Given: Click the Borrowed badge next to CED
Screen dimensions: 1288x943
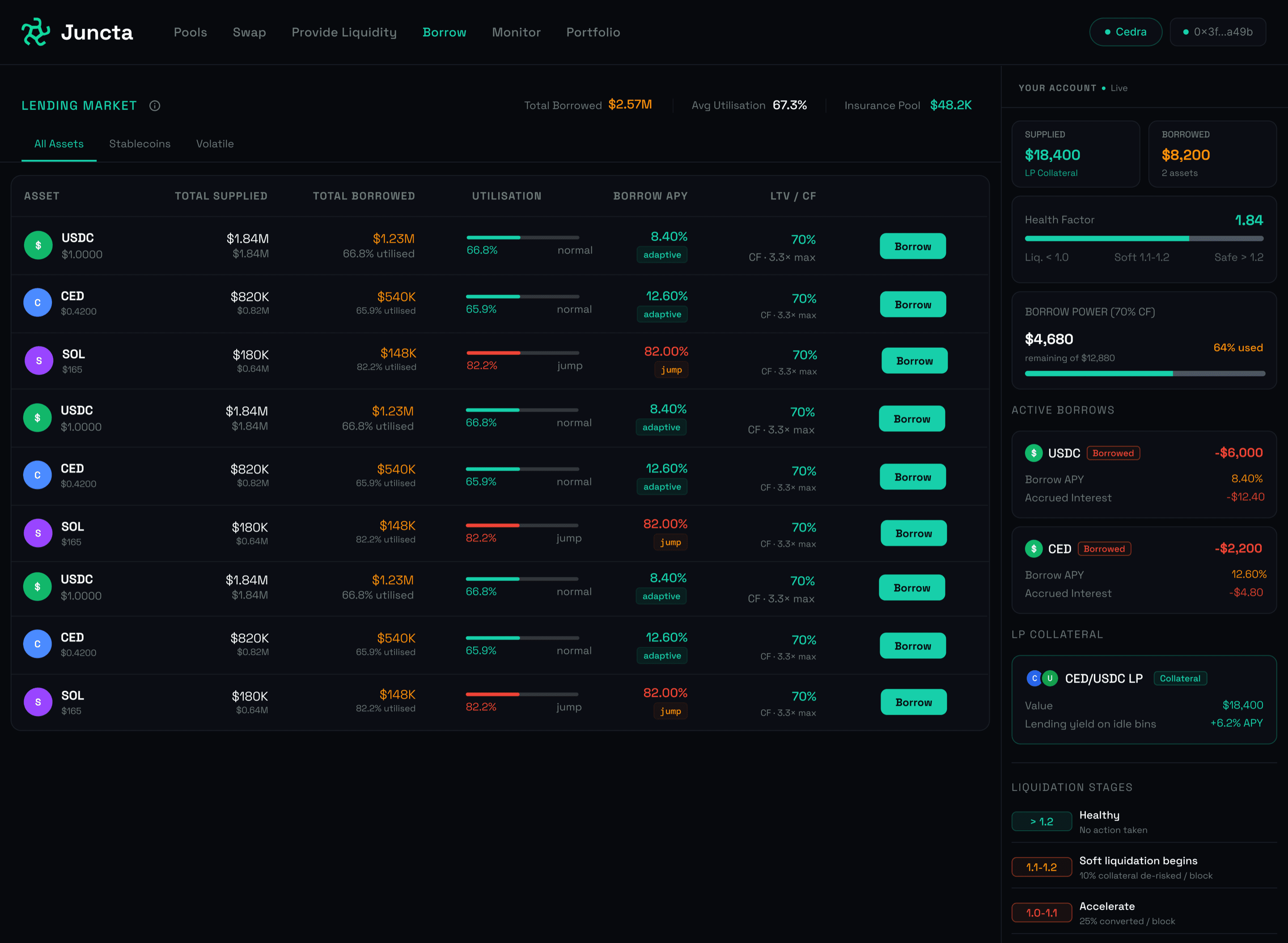Looking at the screenshot, I should click(x=1104, y=549).
